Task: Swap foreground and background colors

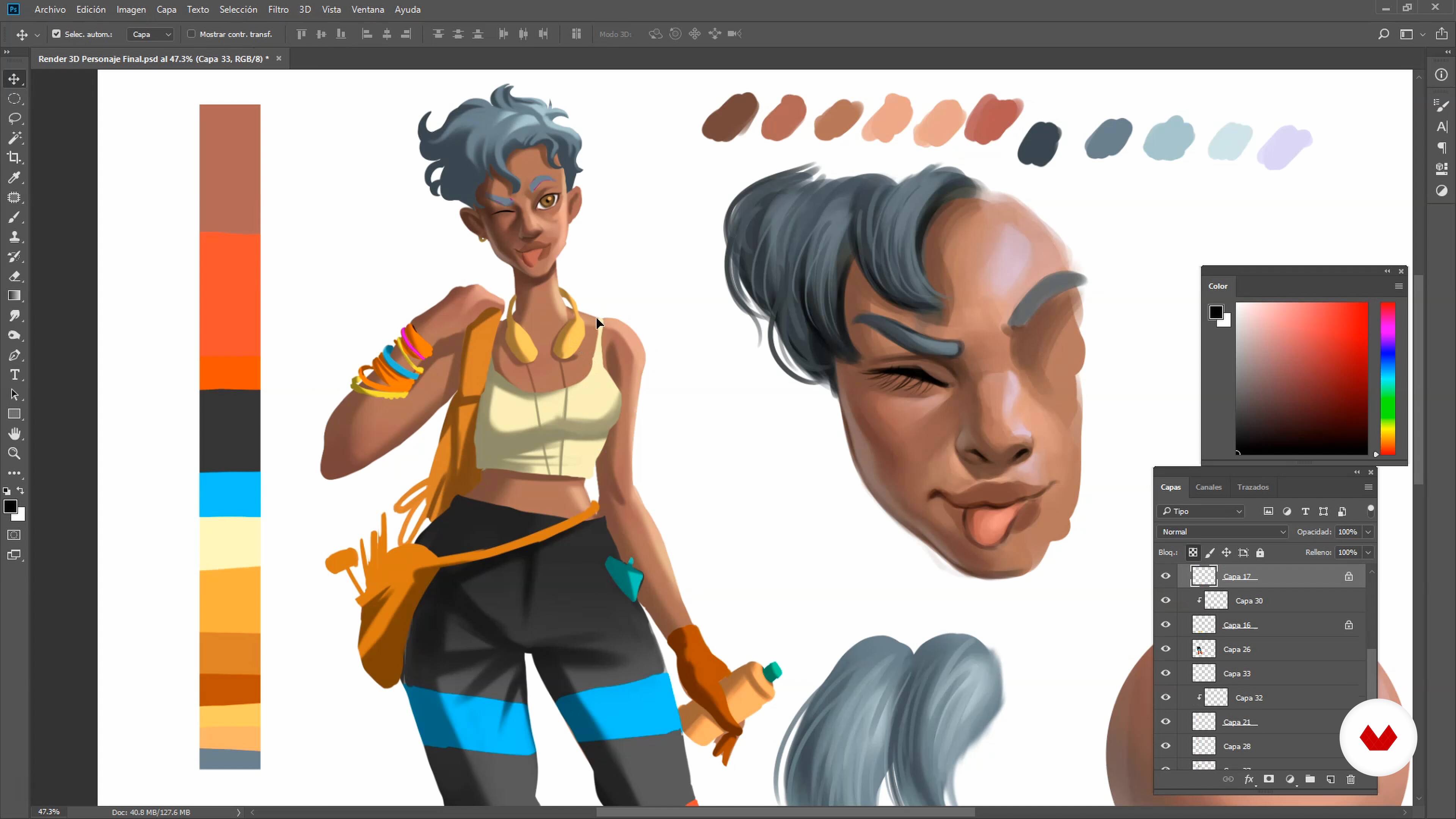Action: coord(20,491)
